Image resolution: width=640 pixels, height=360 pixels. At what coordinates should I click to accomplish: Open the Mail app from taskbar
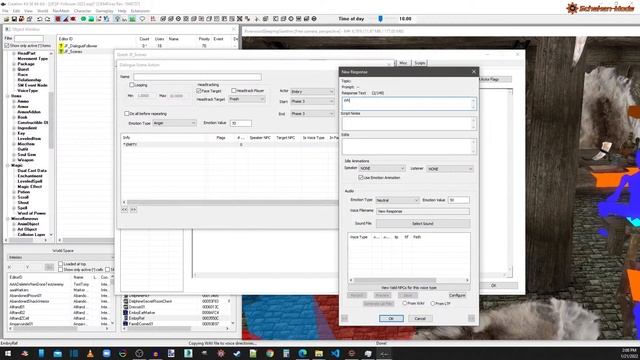58,353
